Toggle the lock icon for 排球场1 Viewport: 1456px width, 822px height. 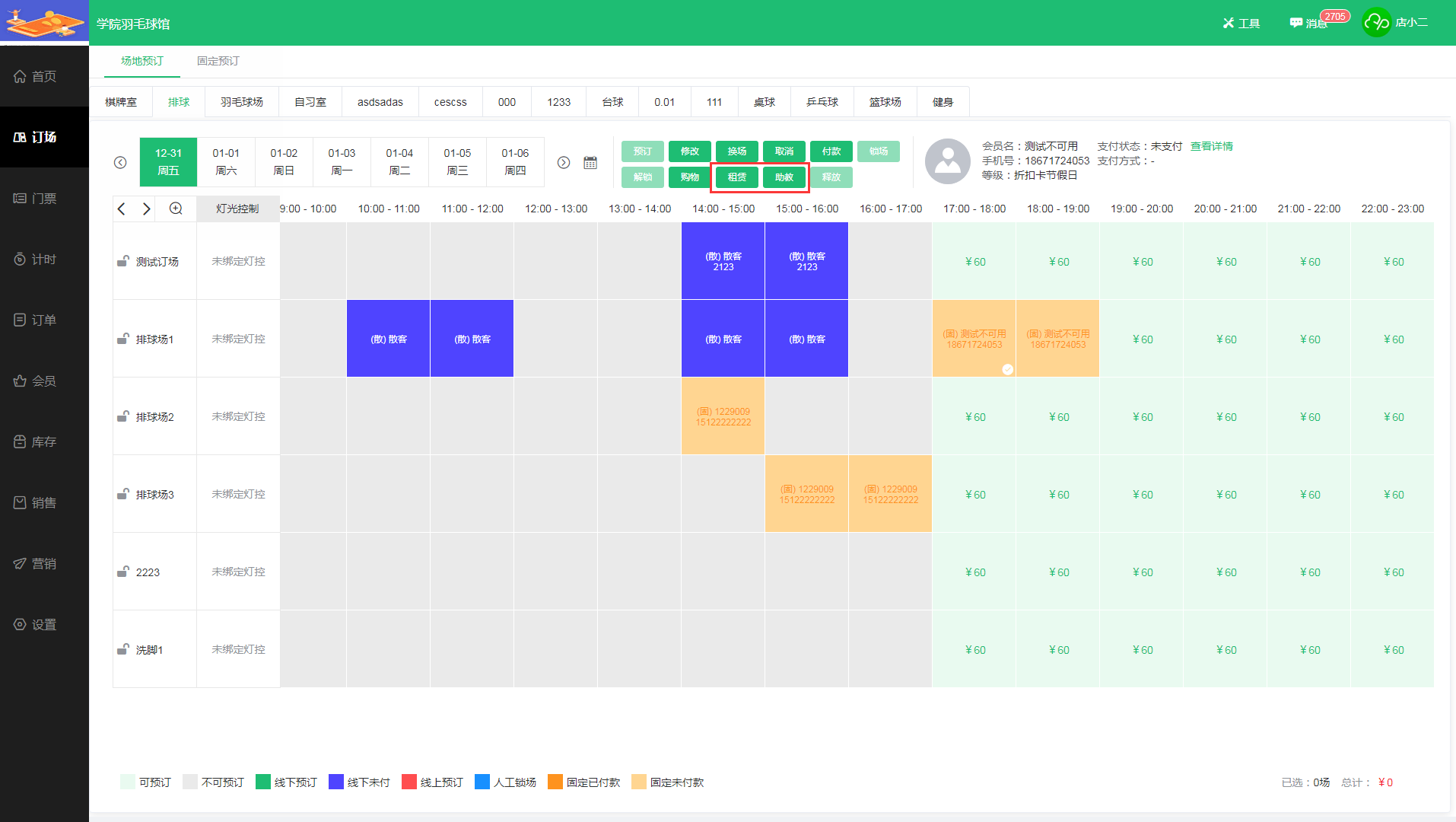[122, 339]
